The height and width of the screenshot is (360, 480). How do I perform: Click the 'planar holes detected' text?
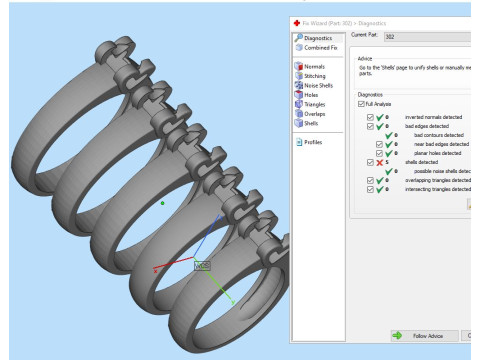point(437,153)
